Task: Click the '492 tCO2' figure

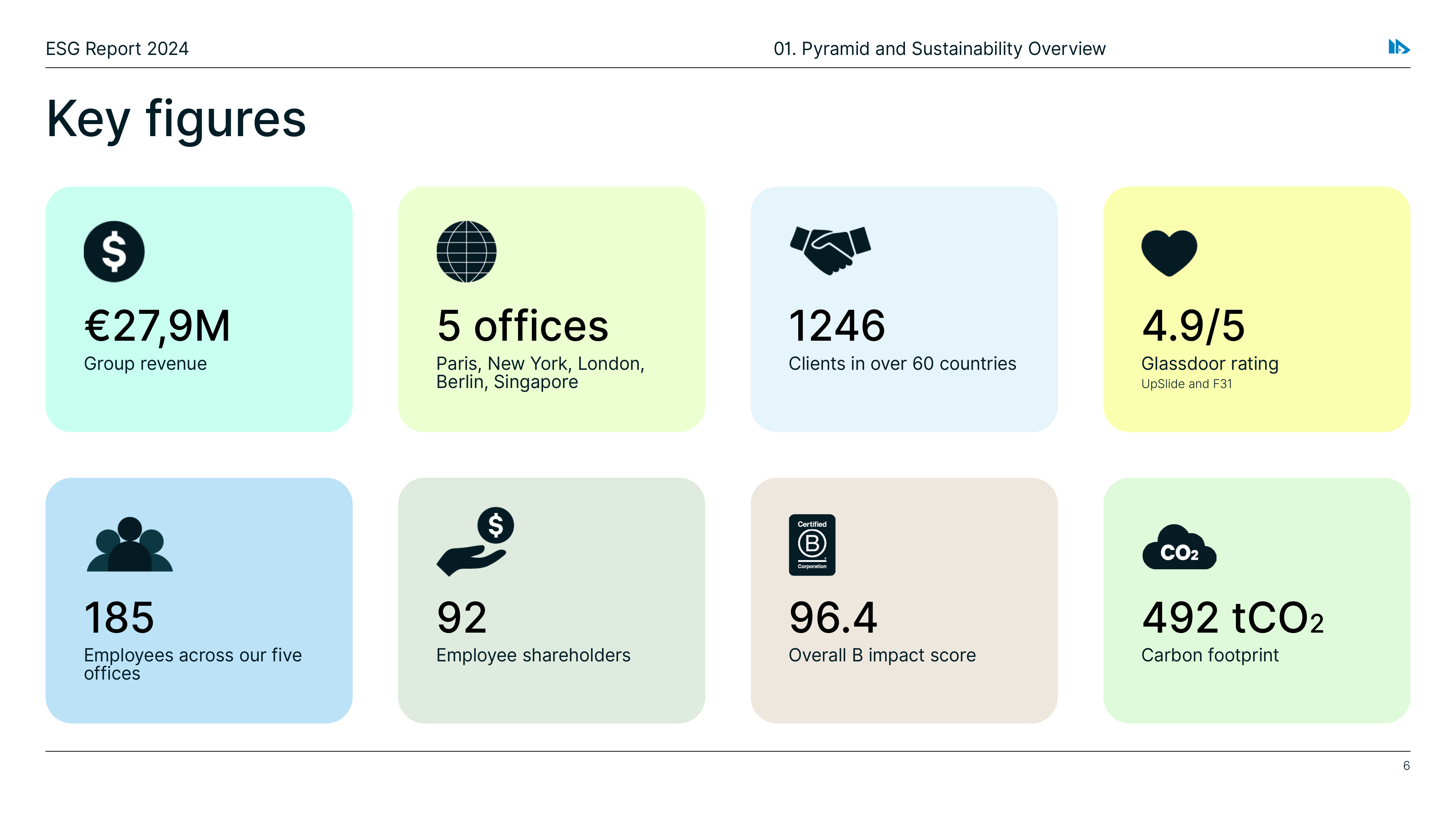Action: pyautogui.click(x=1233, y=618)
